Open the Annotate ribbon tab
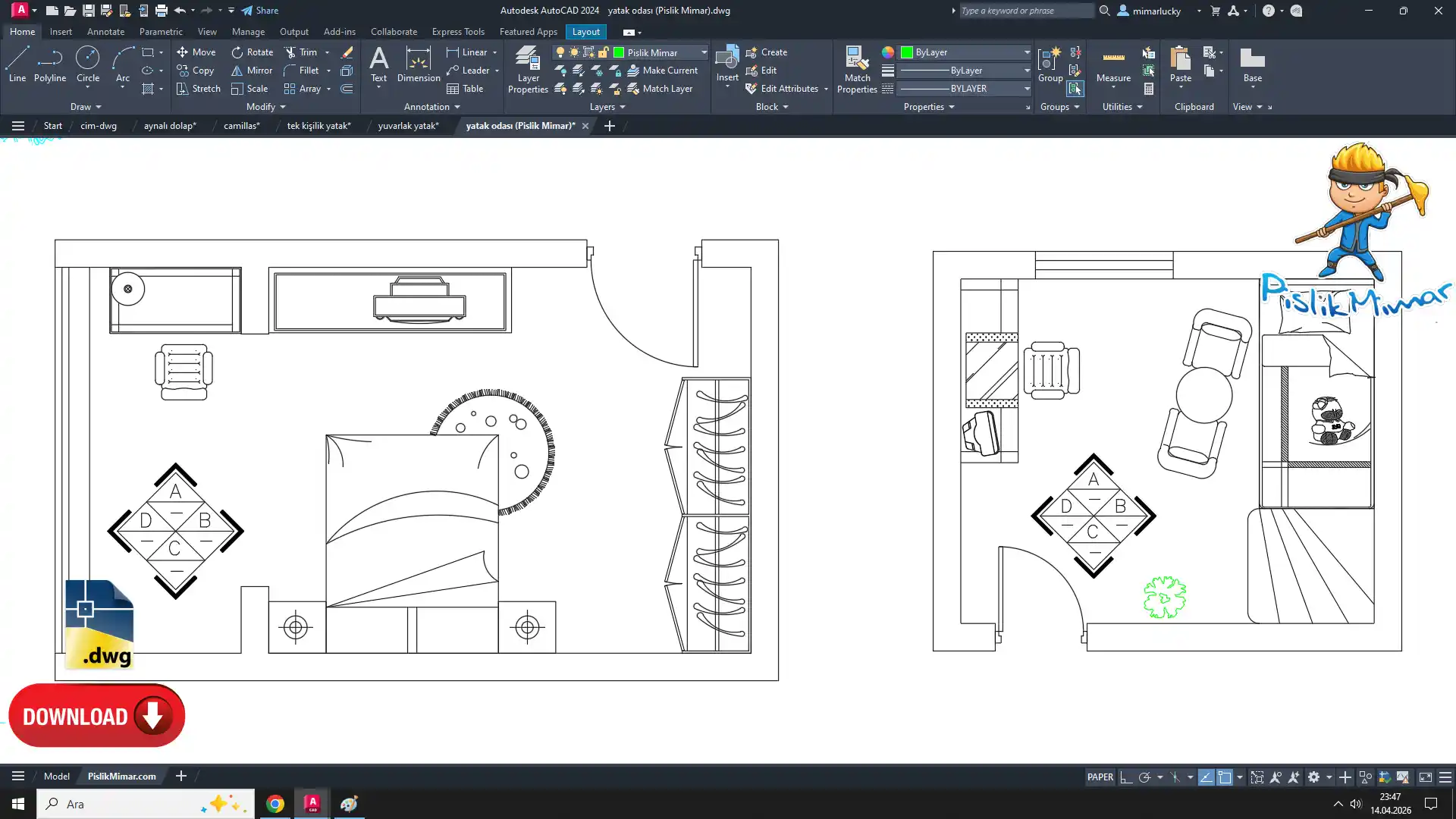The height and width of the screenshot is (819, 1456). (105, 32)
